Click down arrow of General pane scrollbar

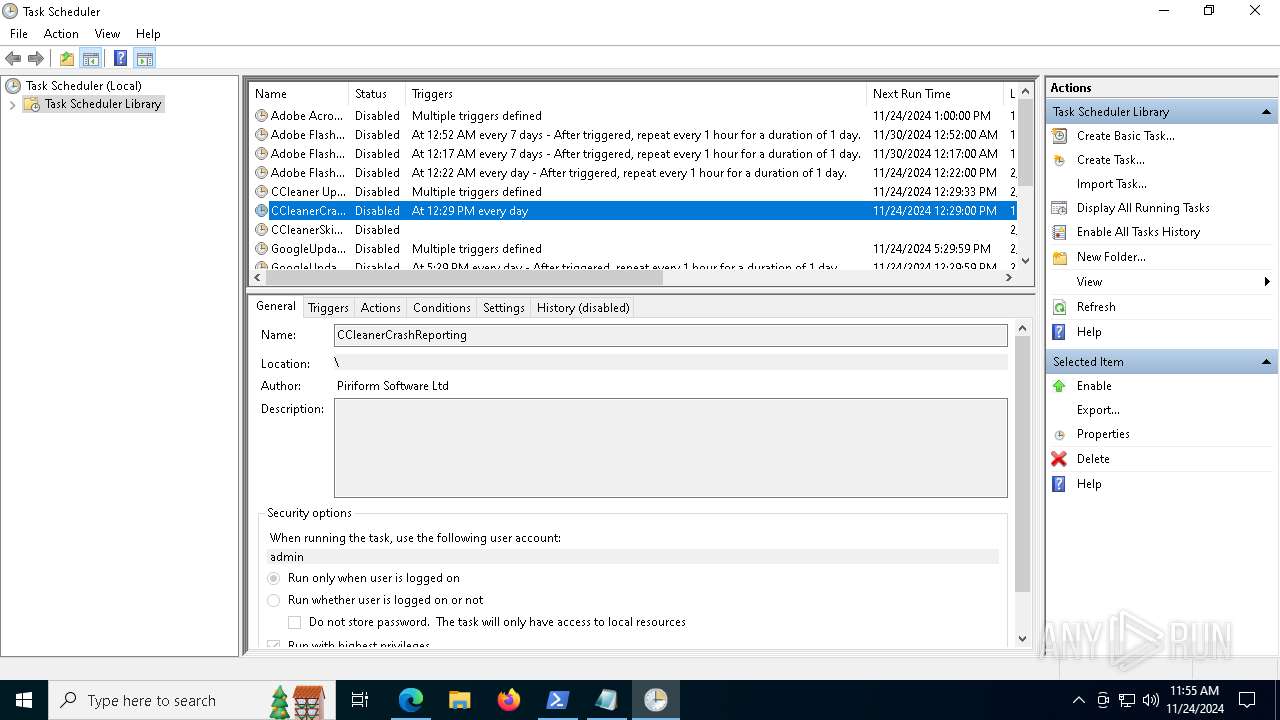click(x=1022, y=638)
